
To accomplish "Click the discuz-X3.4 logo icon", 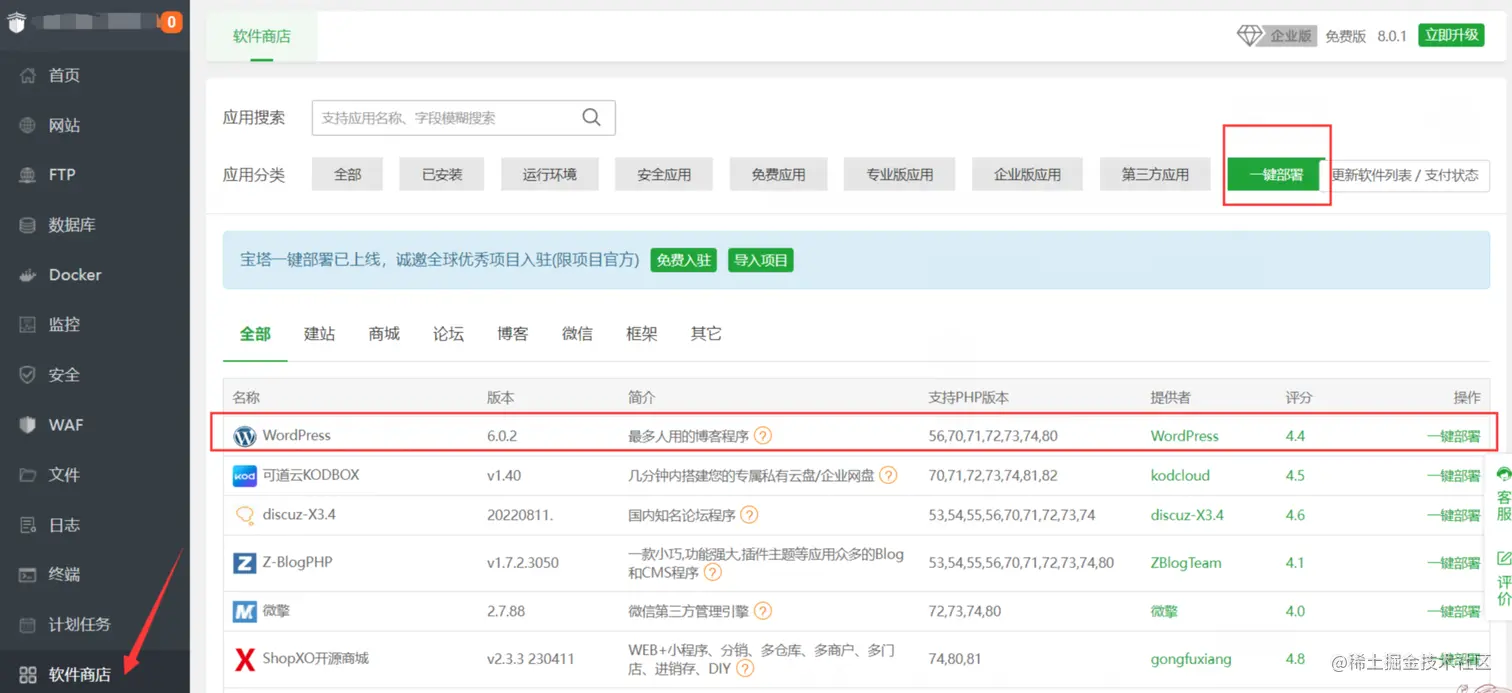I will 244,516.
